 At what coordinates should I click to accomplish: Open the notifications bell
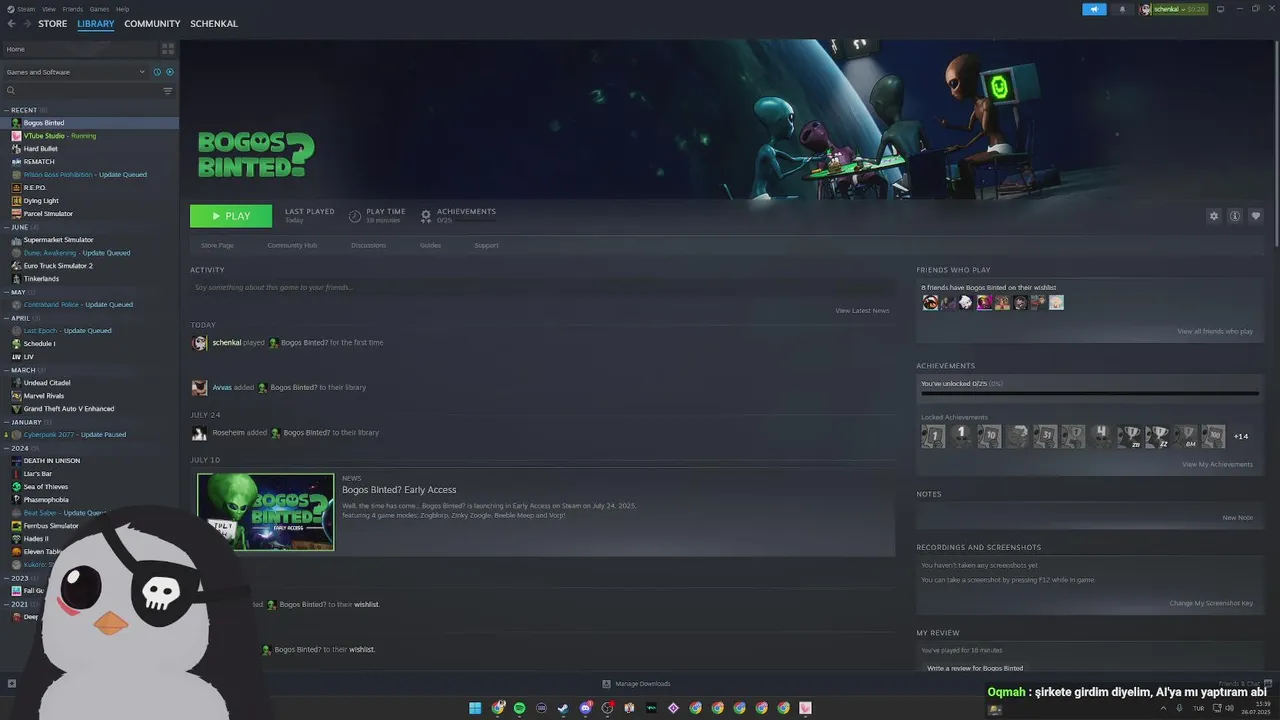point(1122,9)
